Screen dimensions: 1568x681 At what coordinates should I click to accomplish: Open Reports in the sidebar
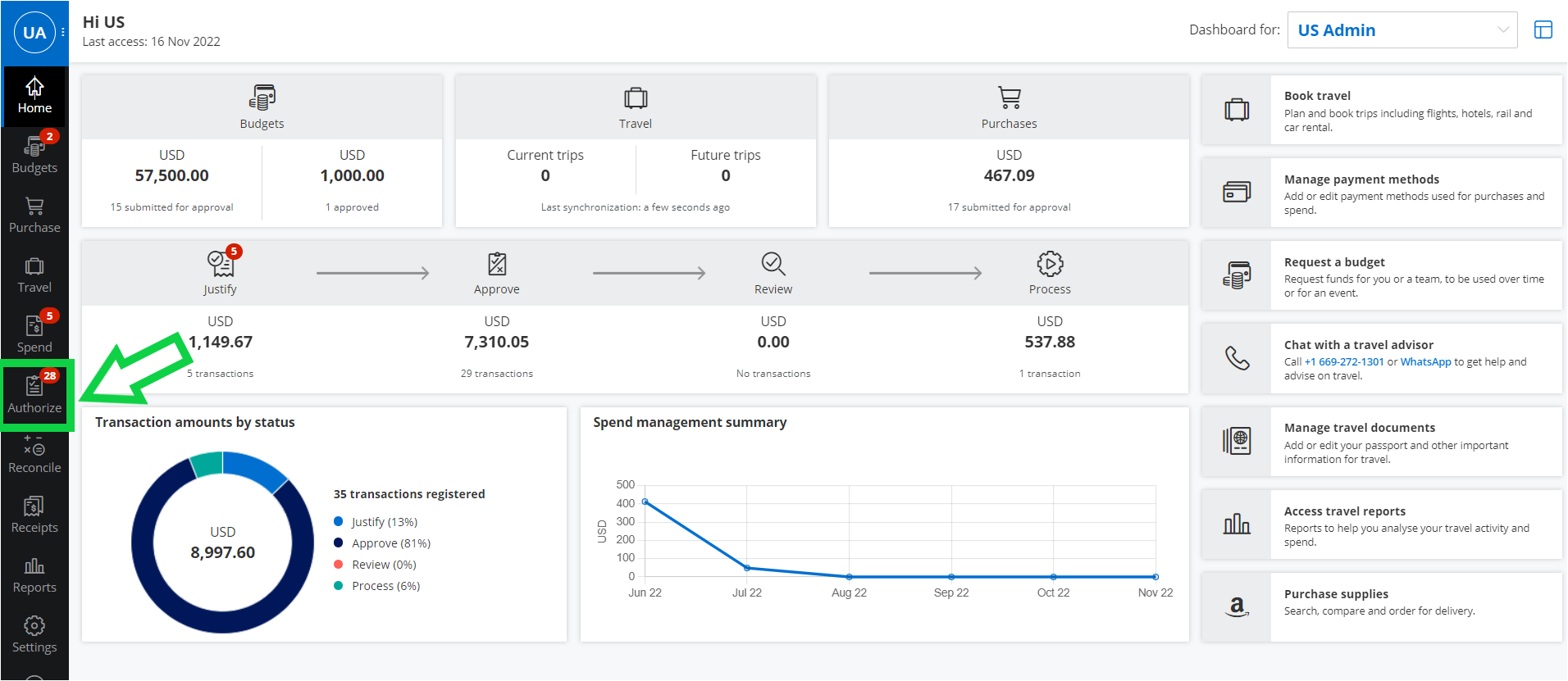tap(34, 575)
